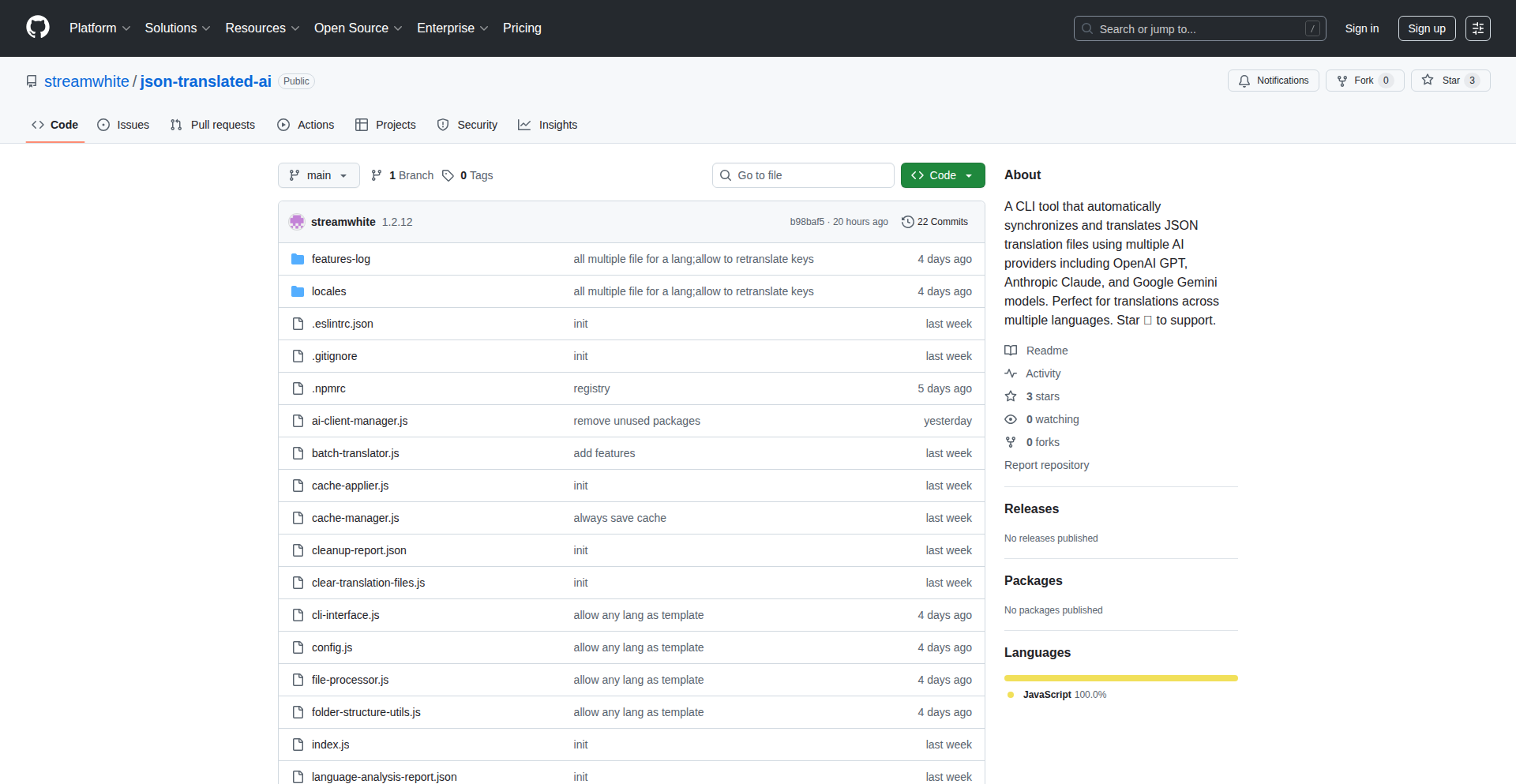Open the streamwhite owner link
Screen dimensions: 1516x784
[x=87, y=81]
